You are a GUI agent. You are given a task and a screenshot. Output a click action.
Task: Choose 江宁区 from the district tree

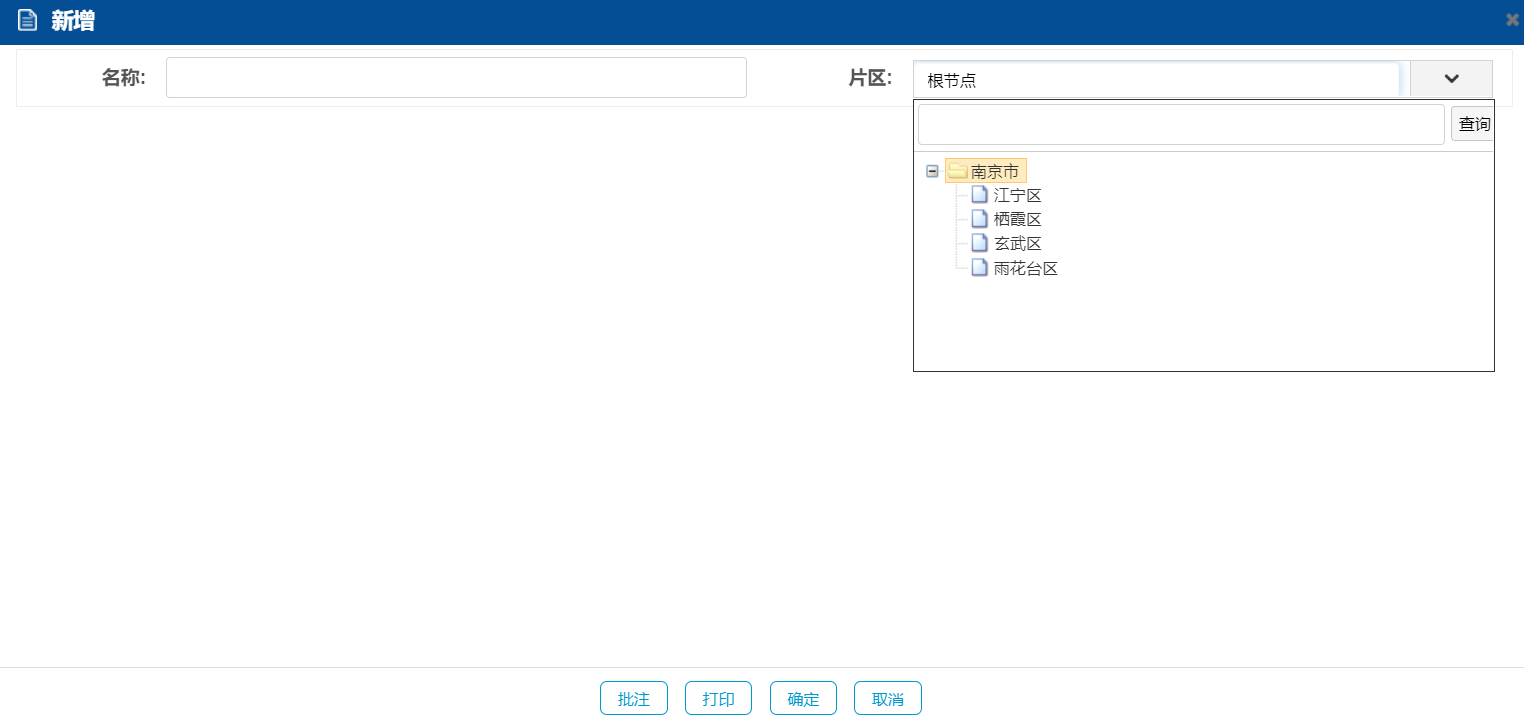tap(1017, 195)
